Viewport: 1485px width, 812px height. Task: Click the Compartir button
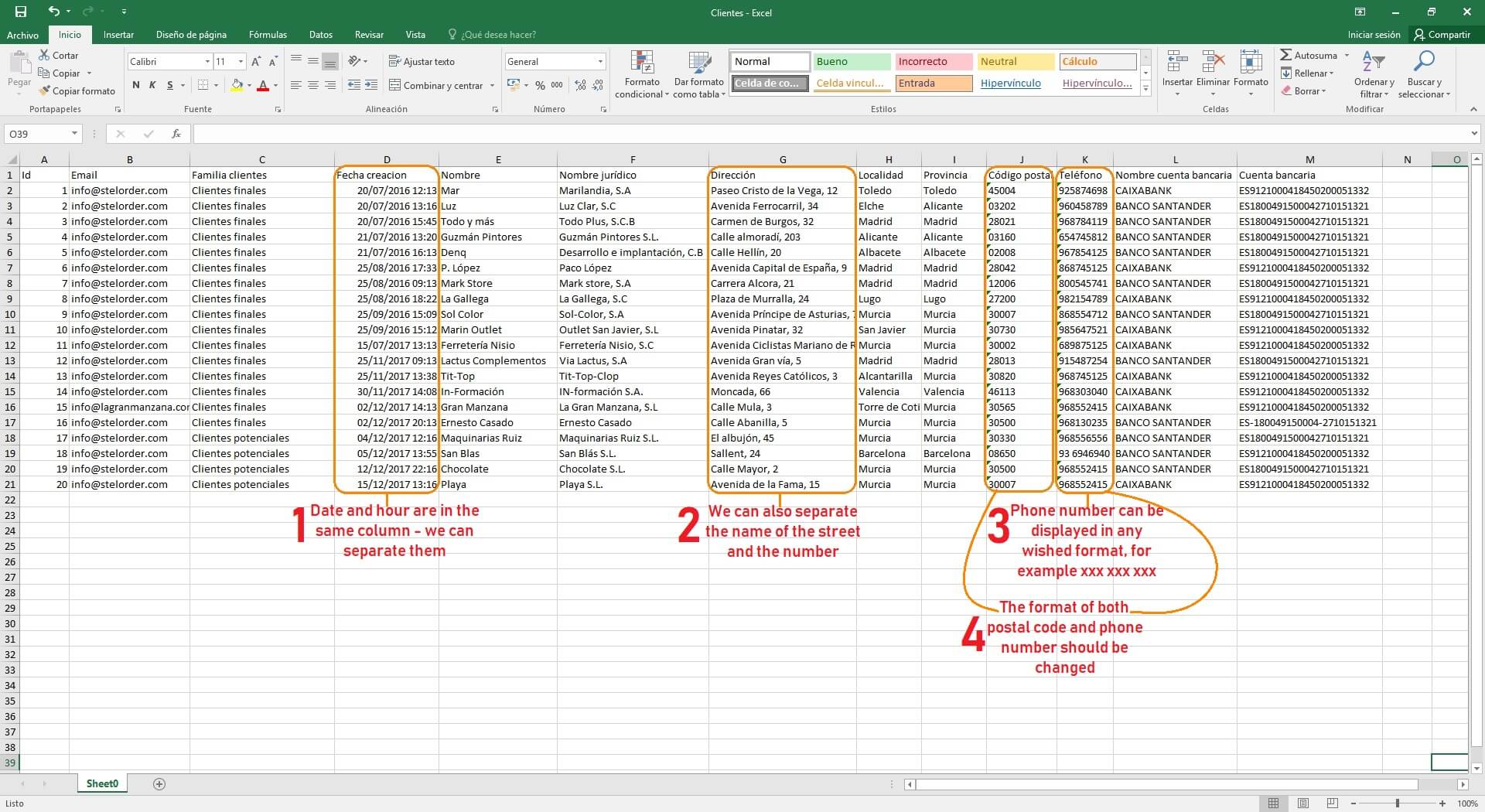1442,35
